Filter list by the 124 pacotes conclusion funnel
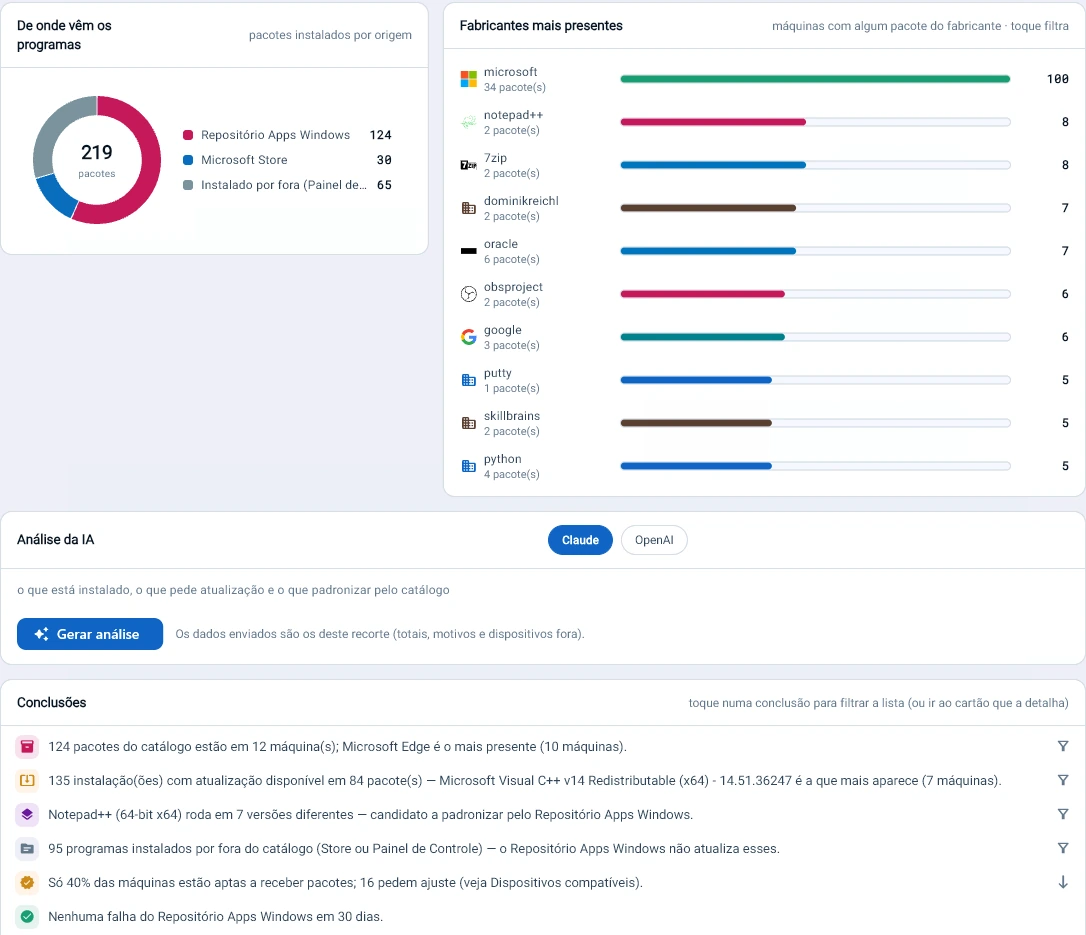The image size is (1086, 935). (1062, 746)
